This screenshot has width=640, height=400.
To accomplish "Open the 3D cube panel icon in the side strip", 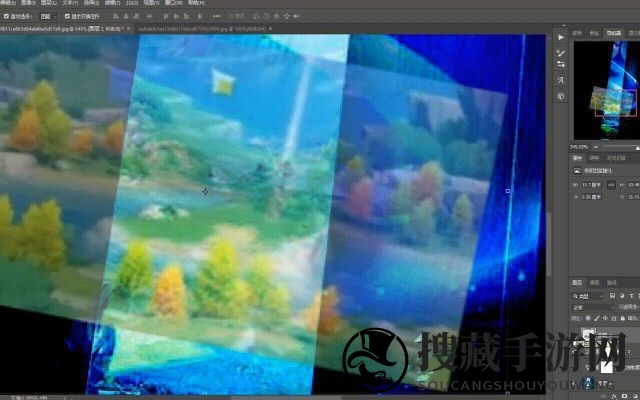I will point(561,96).
